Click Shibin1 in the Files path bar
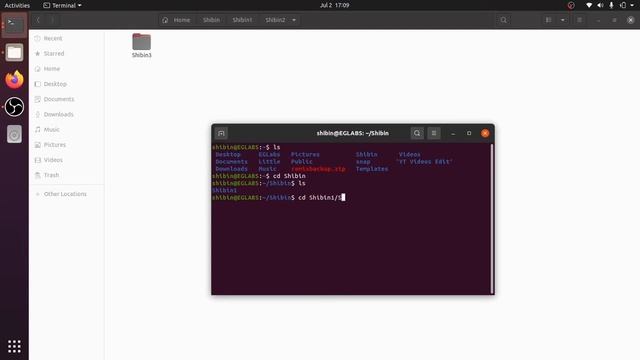This screenshot has width=640, height=360. click(242, 20)
